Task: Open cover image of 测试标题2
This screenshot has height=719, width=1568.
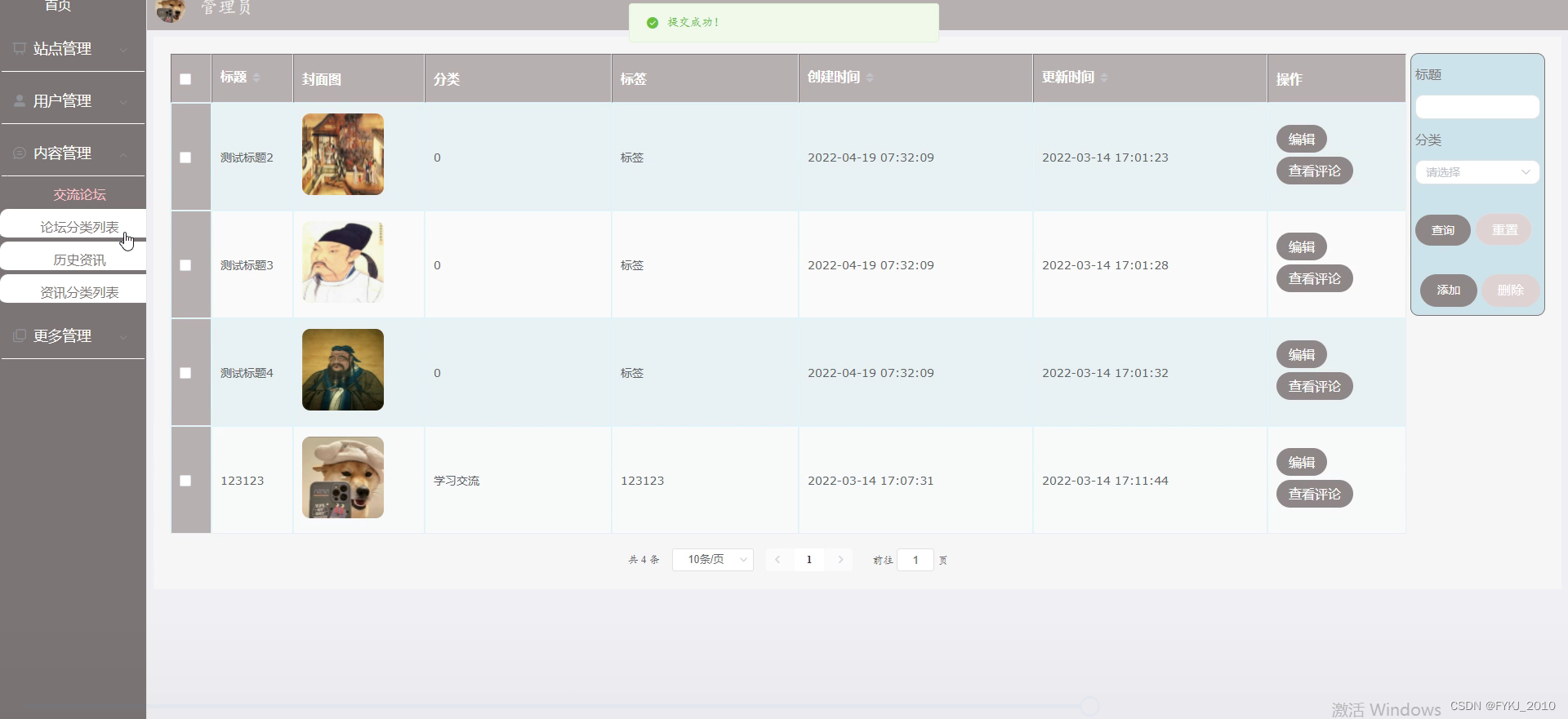Action: point(343,154)
